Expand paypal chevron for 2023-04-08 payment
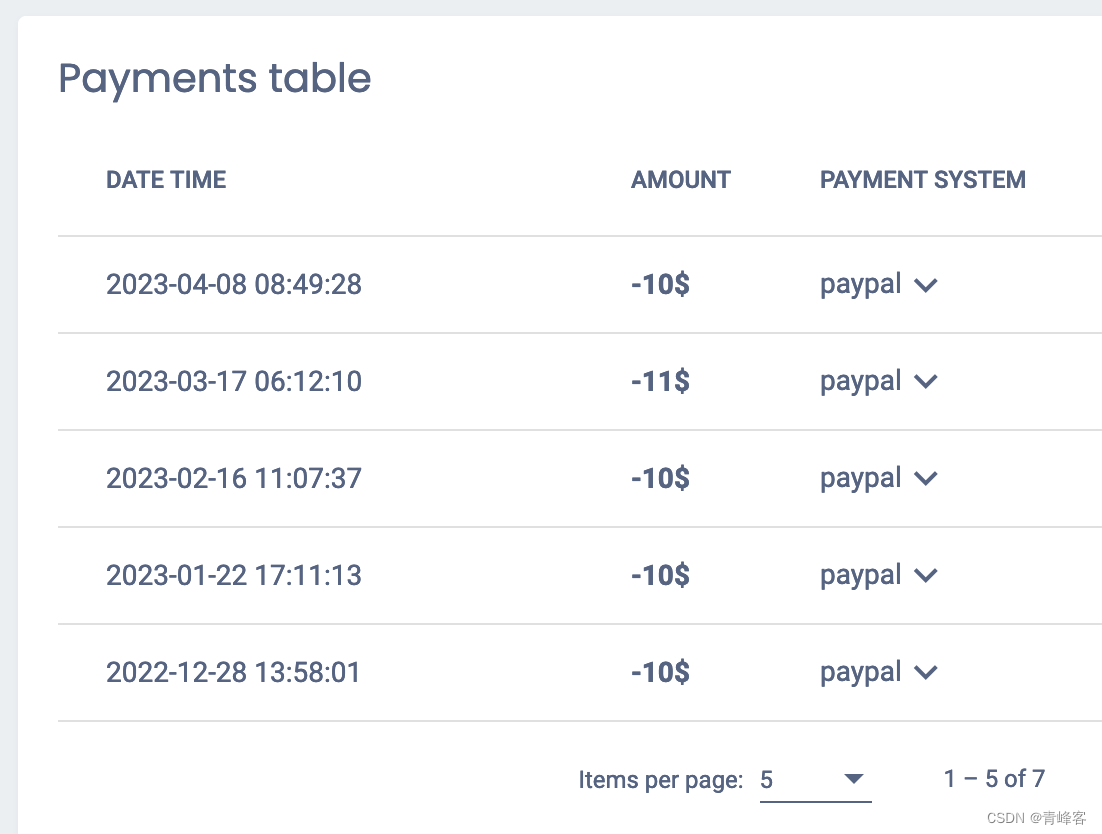 click(926, 285)
